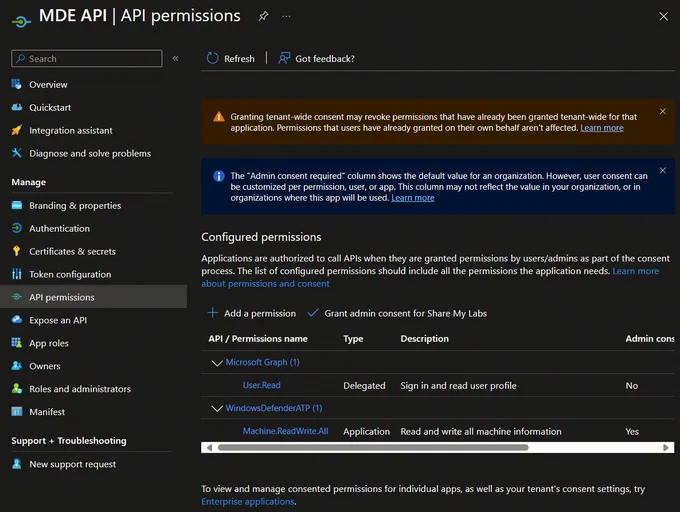Click the scrollbar left arrow
The image size is (680, 512).
209,447
